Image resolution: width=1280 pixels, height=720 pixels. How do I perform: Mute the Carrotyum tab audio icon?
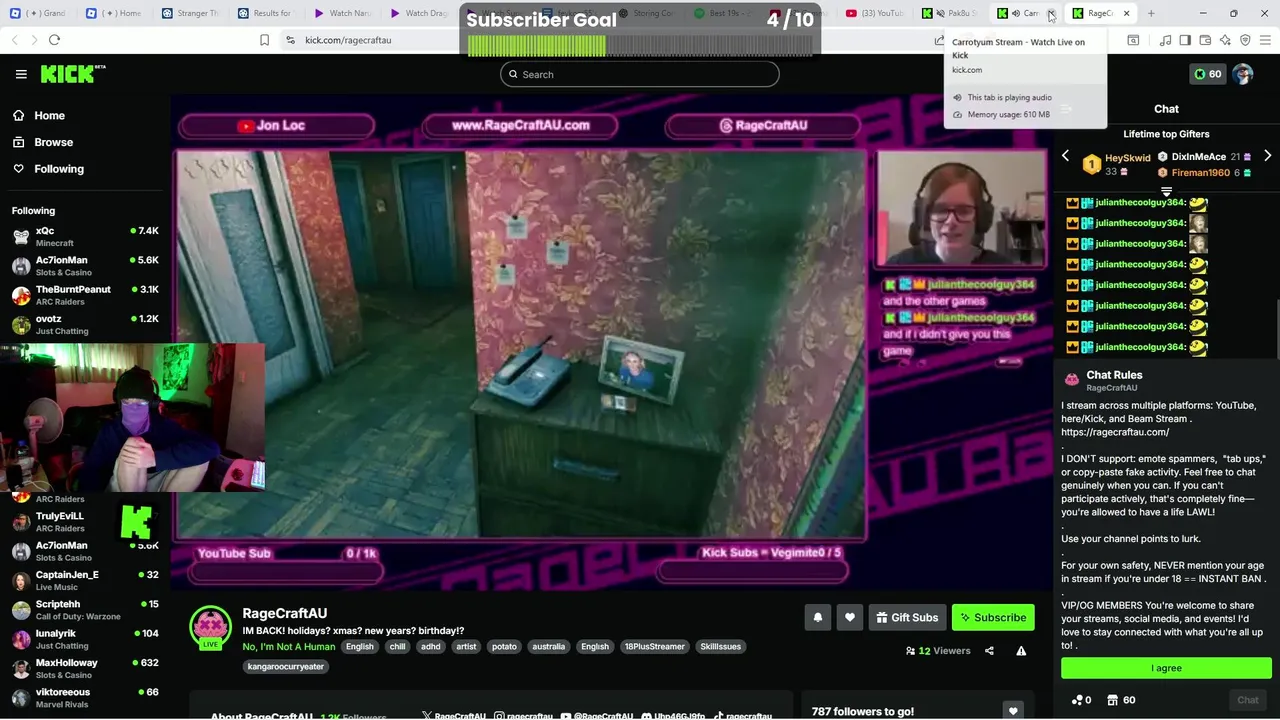click(x=1016, y=13)
